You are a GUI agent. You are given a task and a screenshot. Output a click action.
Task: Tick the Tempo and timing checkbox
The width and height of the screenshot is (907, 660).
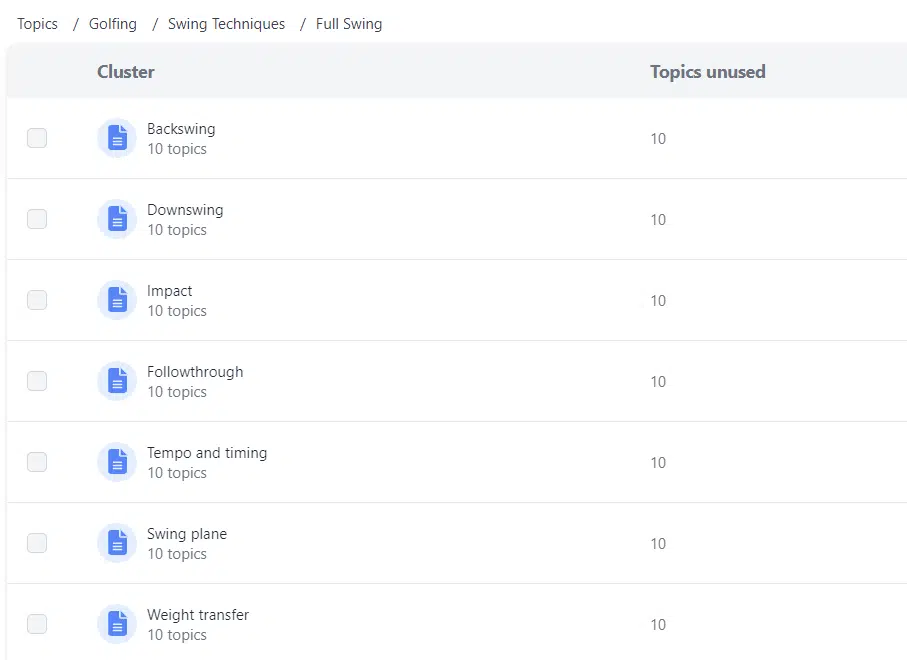coord(37,462)
